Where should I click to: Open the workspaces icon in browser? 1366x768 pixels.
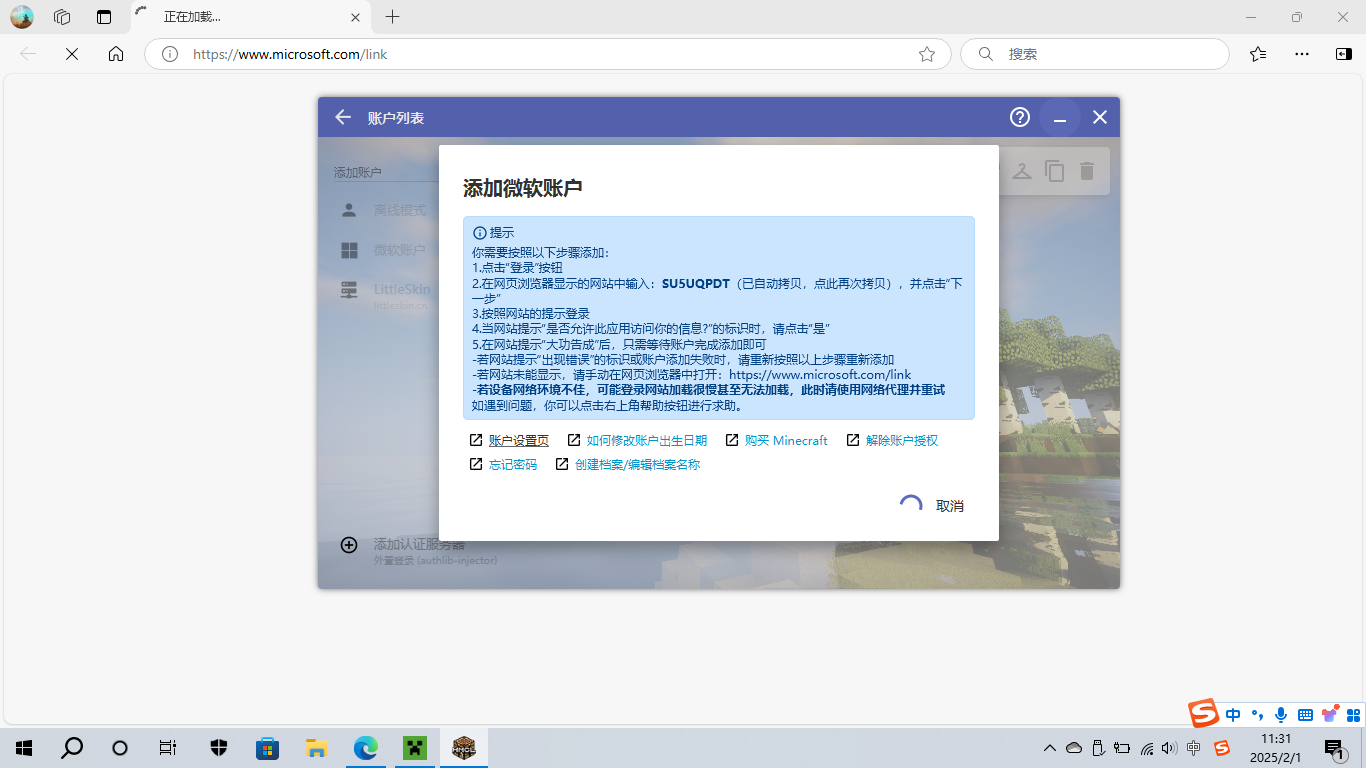62,17
